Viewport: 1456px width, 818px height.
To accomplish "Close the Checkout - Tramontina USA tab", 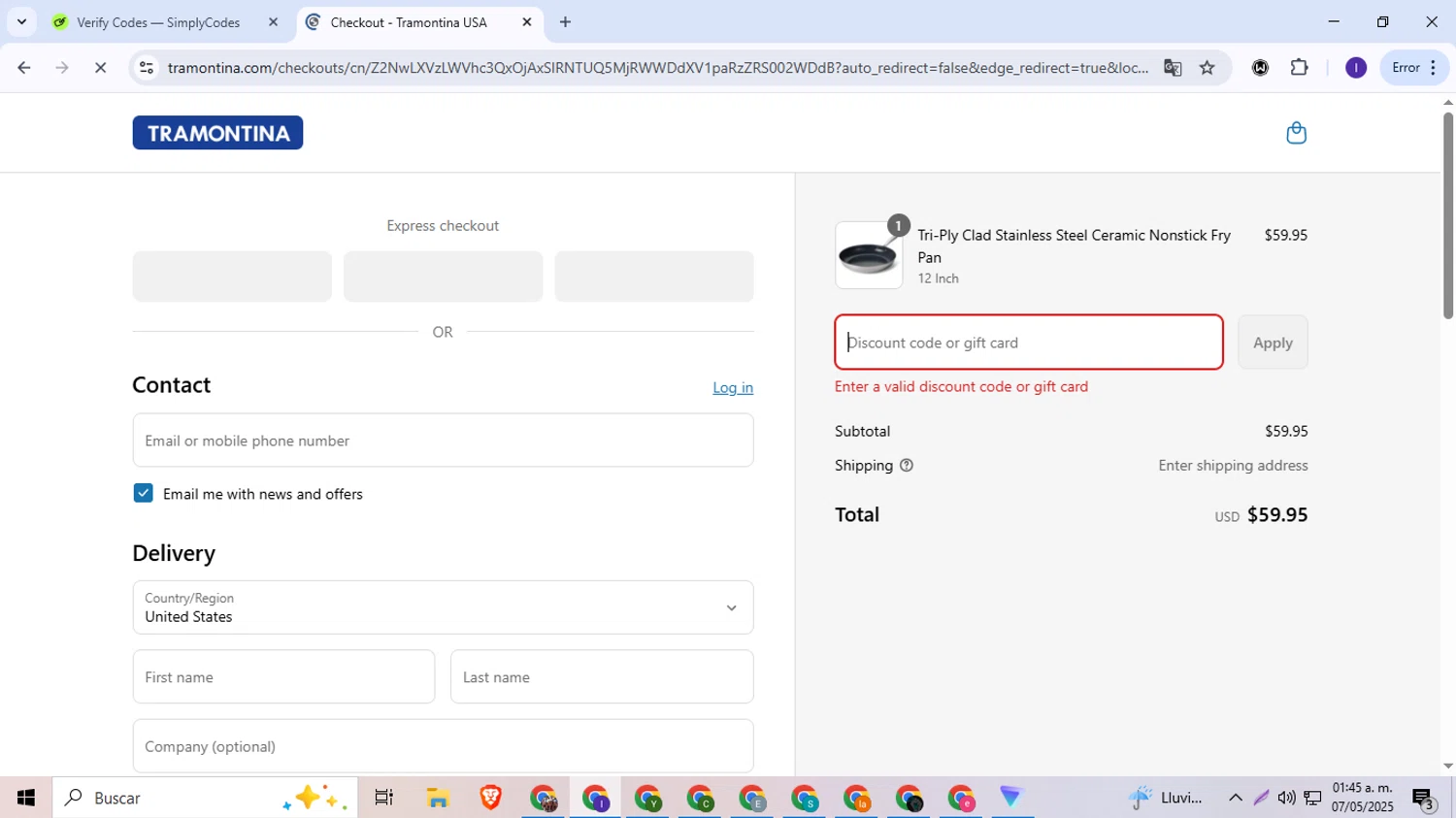I will click(527, 22).
